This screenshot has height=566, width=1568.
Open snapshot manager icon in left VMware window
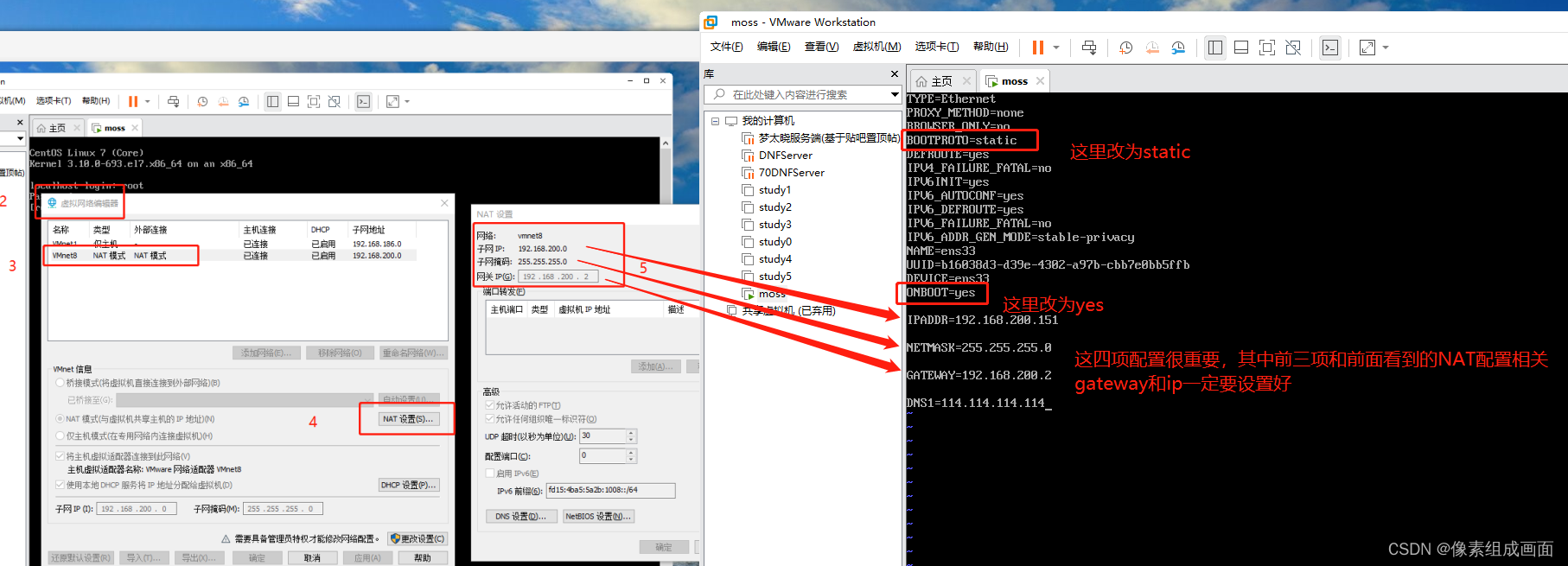pos(244,101)
